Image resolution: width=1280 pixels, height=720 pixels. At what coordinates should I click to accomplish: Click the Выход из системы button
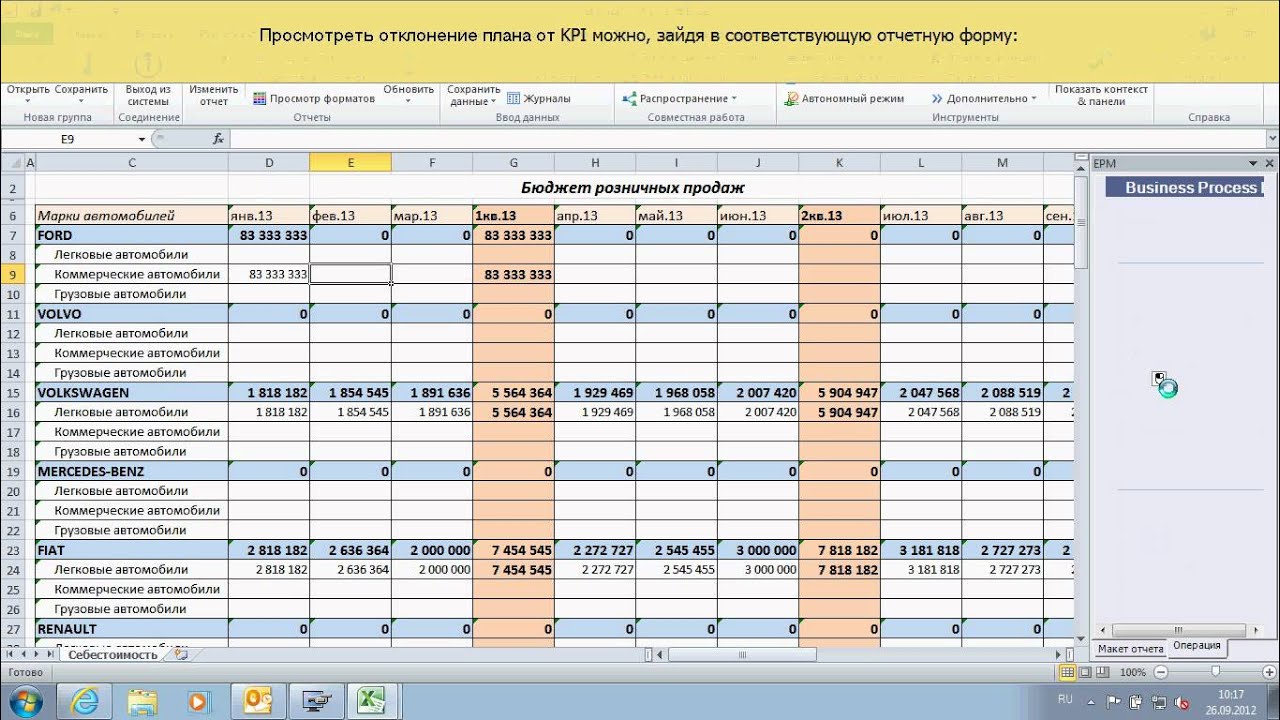coord(148,95)
